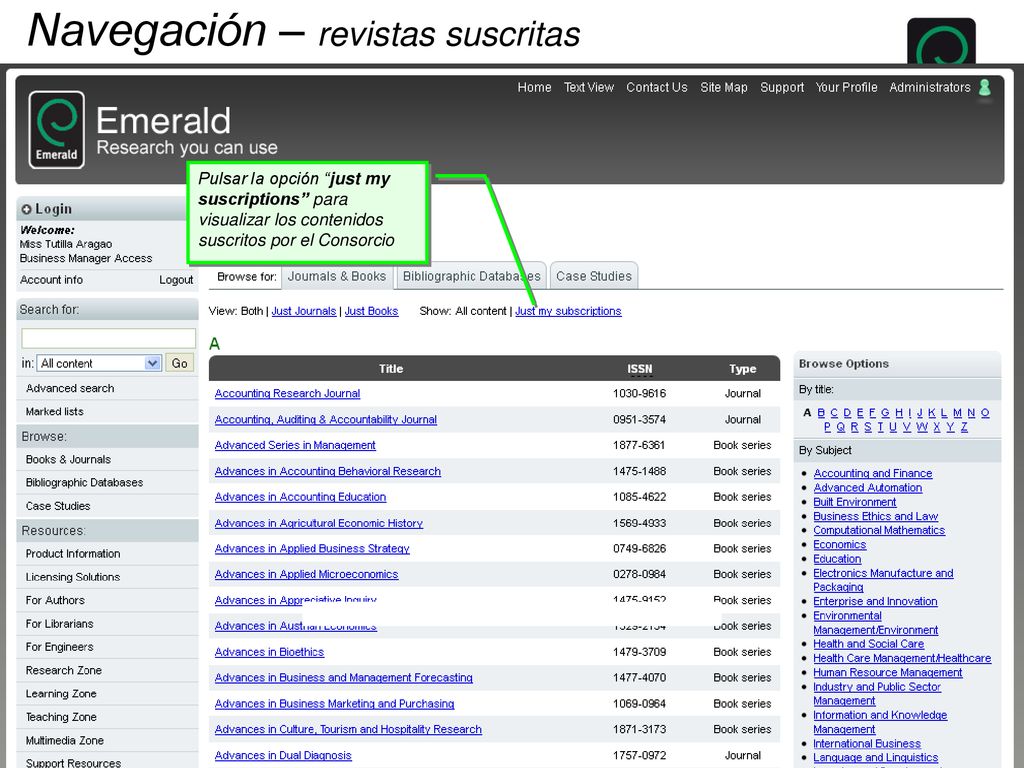Click the Go search button

click(x=180, y=363)
